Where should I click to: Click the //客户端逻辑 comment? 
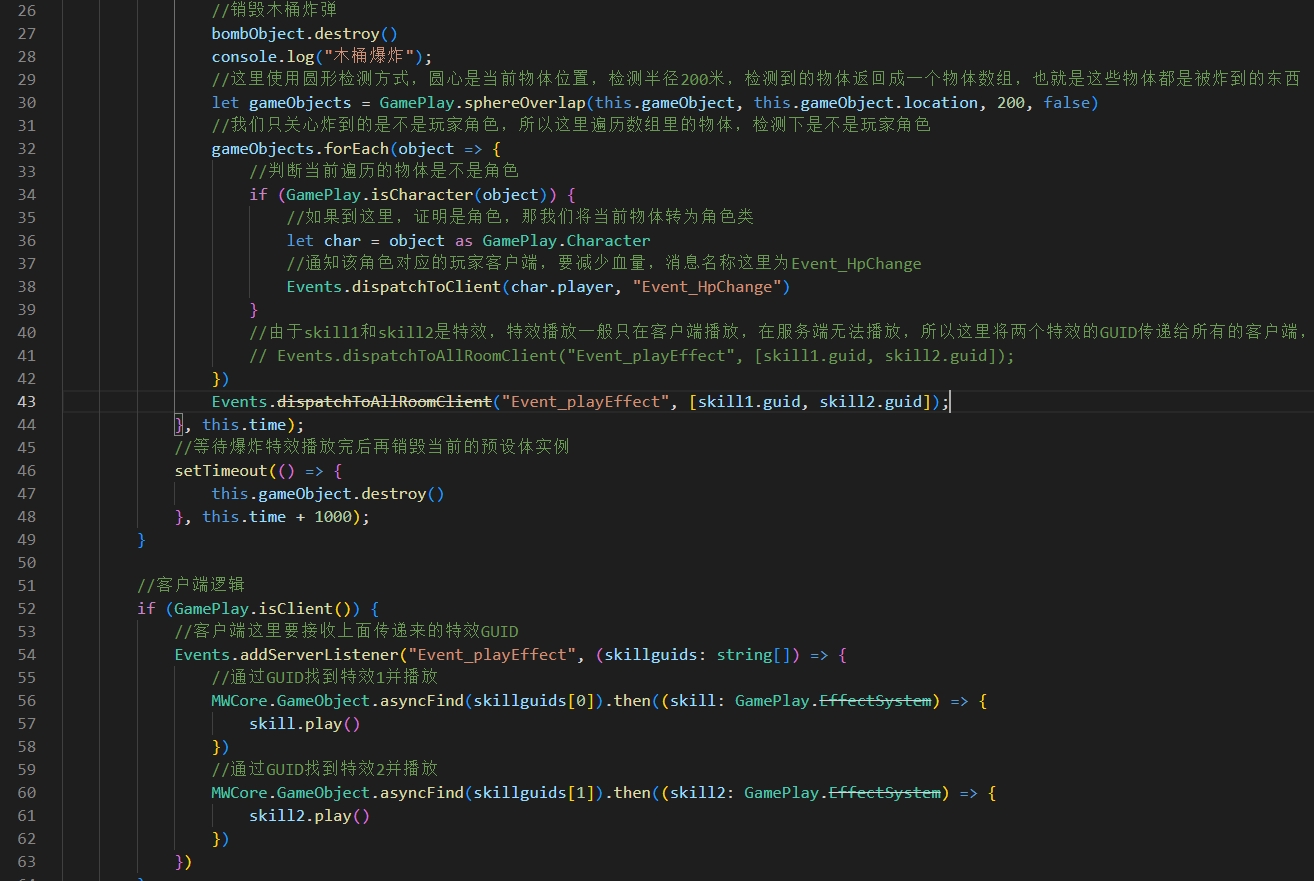(x=191, y=585)
